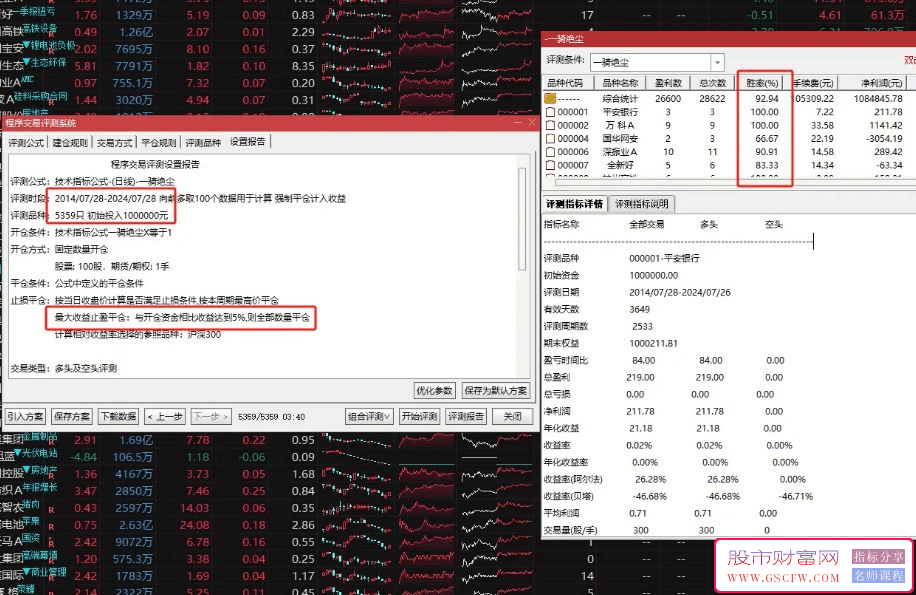Image resolution: width=916 pixels, height=595 pixels.
Task: Select the 设置报告 tab
Action: [x=248, y=142]
